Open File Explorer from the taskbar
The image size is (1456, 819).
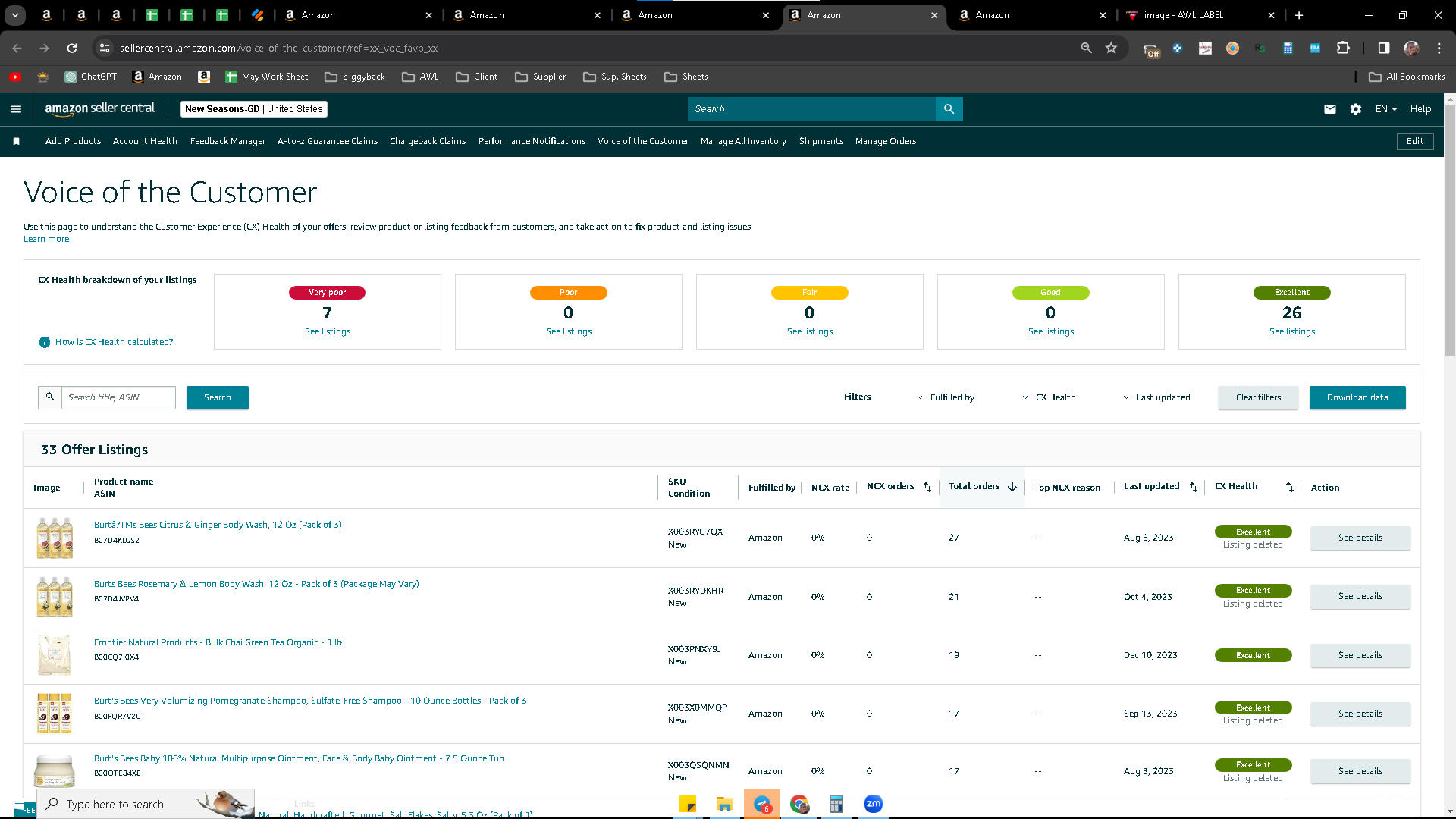(725, 804)
